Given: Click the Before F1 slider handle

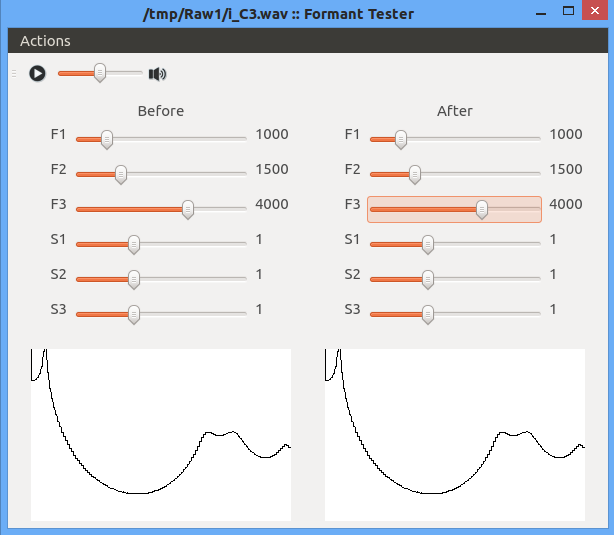Looking at the screenshot, I should (x=107, y=139).
